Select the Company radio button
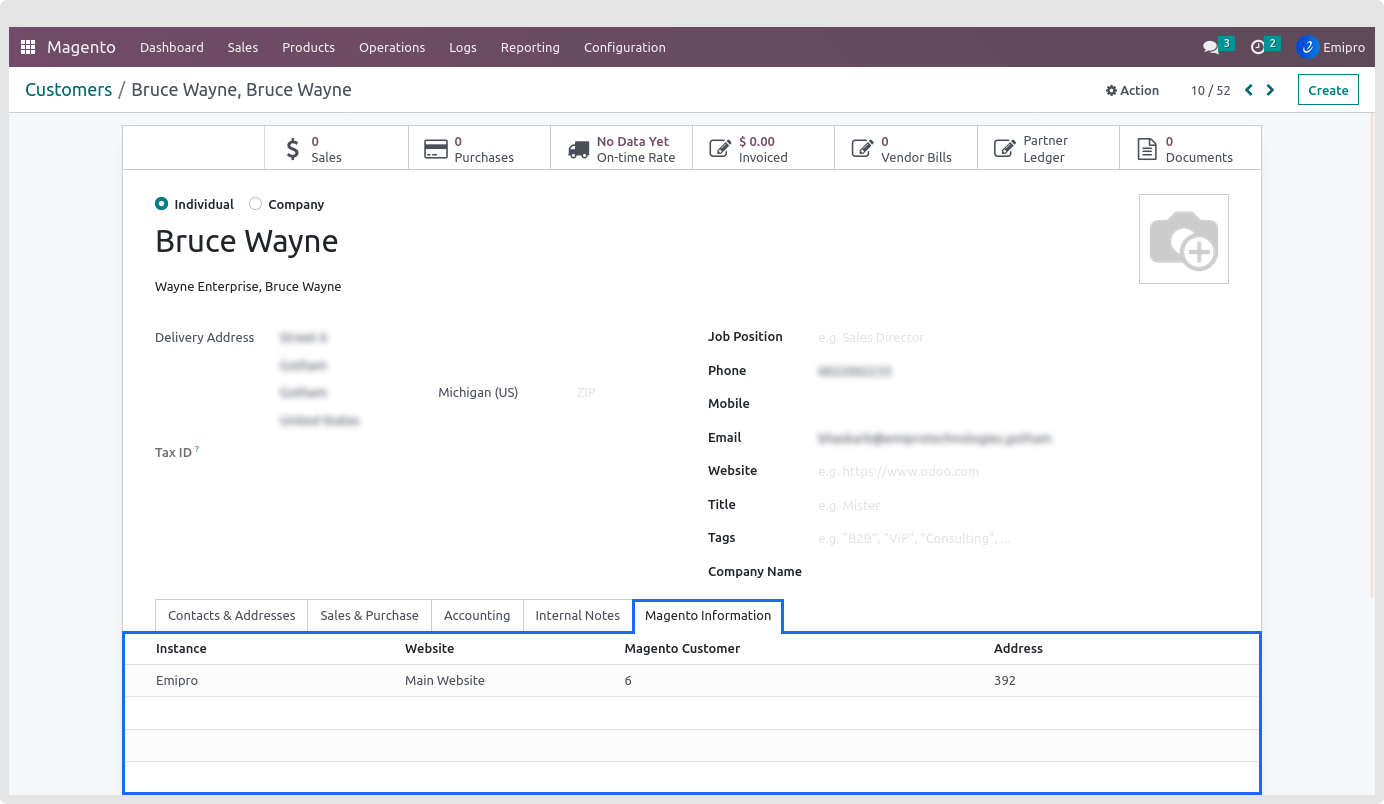The width and height of the screenshot is (1384, 804). click(256, 204)
